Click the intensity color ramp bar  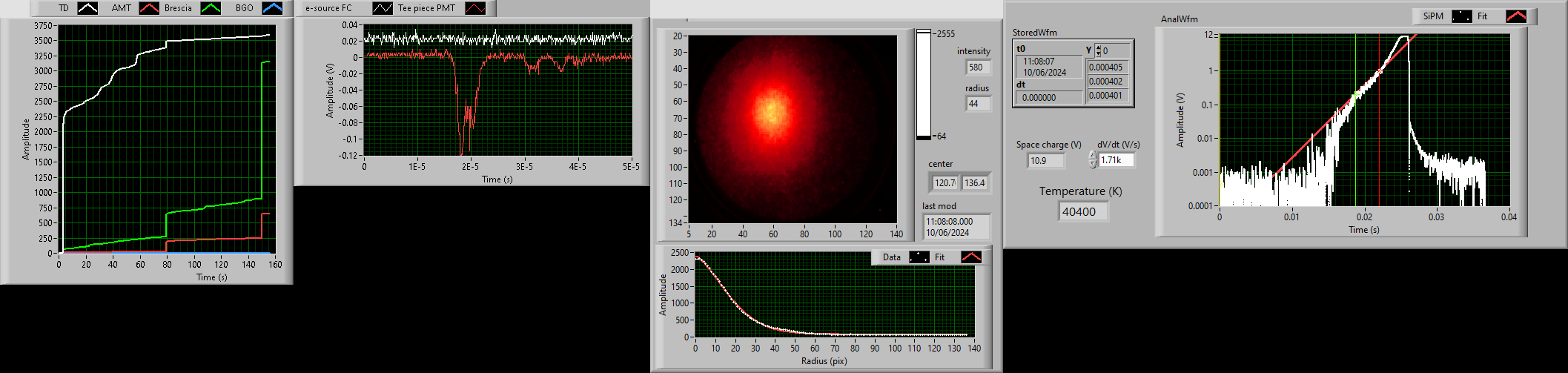pos(923,85)
